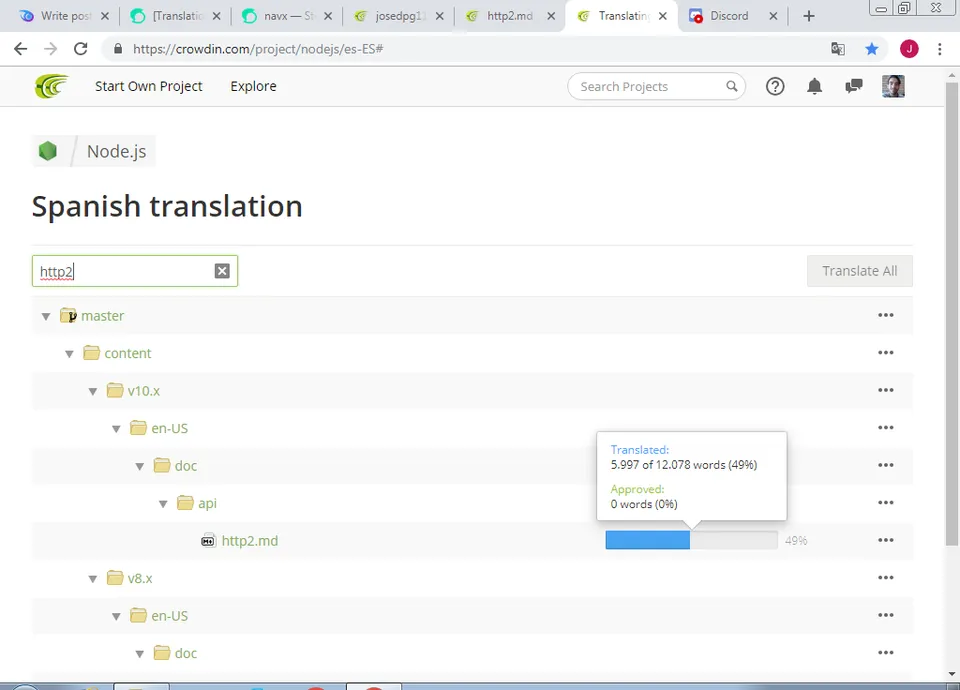Close the Discord browser tab
Screen dimensions: 960x690
[x=773, y=17]
